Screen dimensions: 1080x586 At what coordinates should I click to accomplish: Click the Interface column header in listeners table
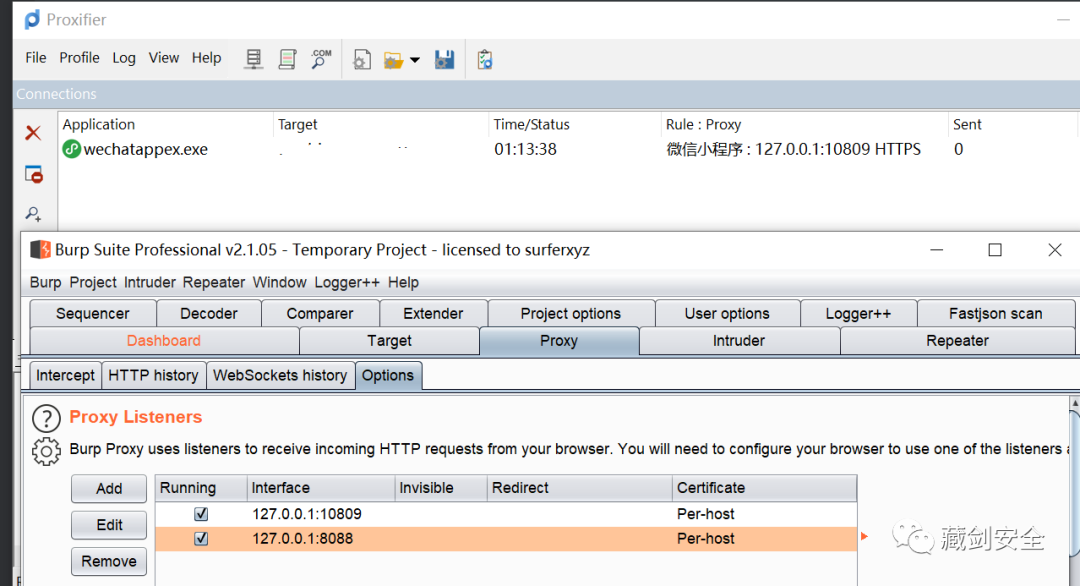[x=320, y=488]
